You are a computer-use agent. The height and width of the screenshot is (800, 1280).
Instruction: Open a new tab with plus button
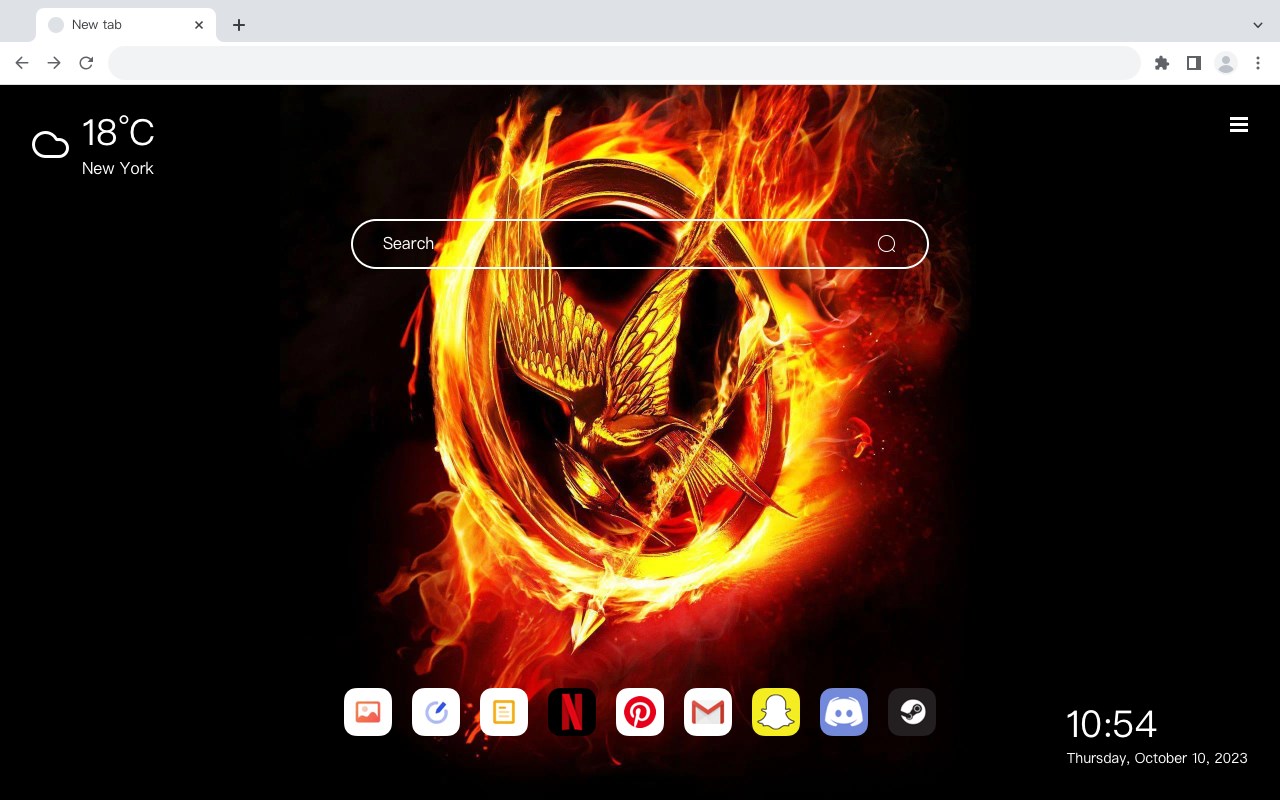239,25
